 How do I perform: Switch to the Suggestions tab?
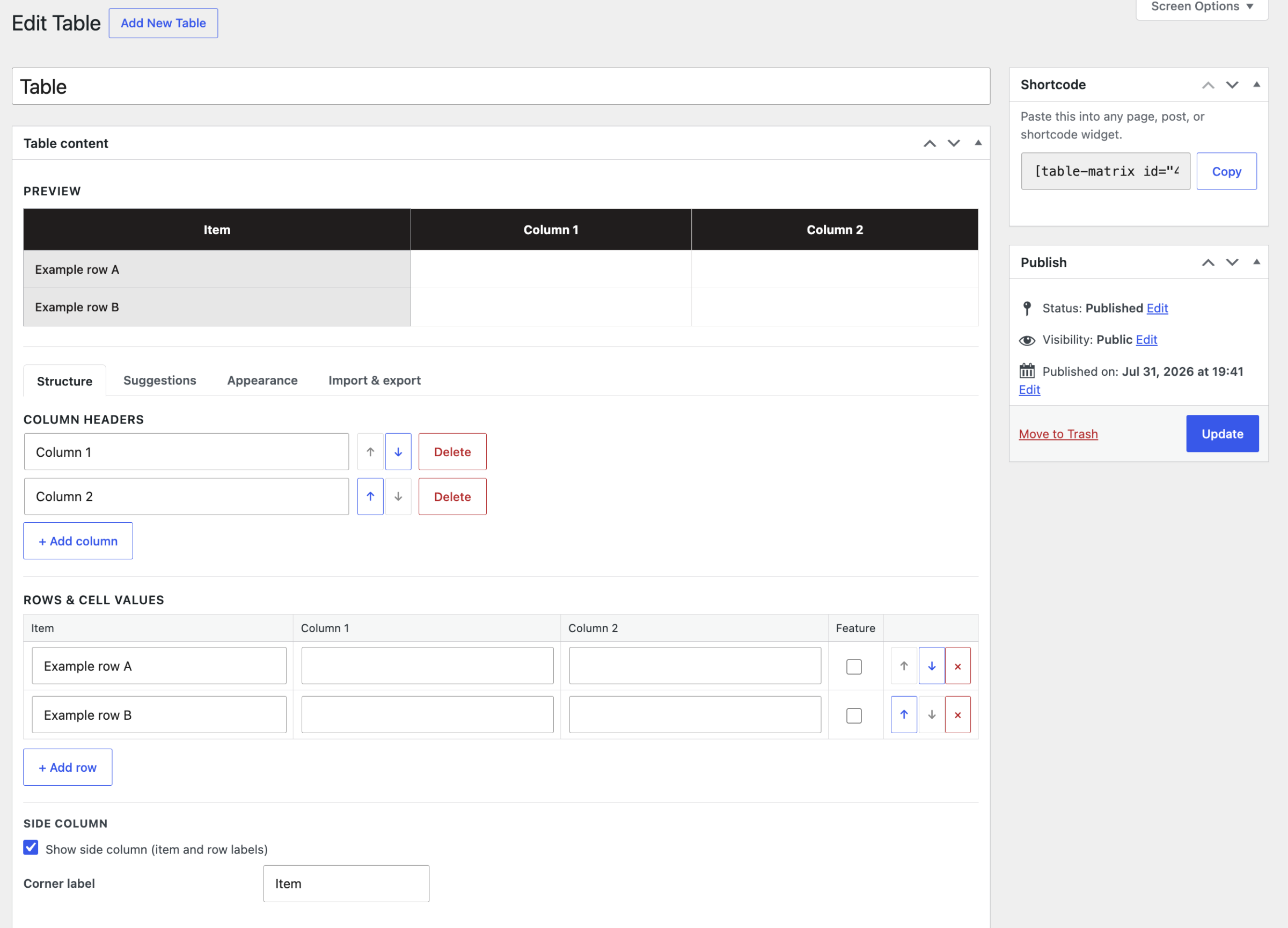pos(159,380)
